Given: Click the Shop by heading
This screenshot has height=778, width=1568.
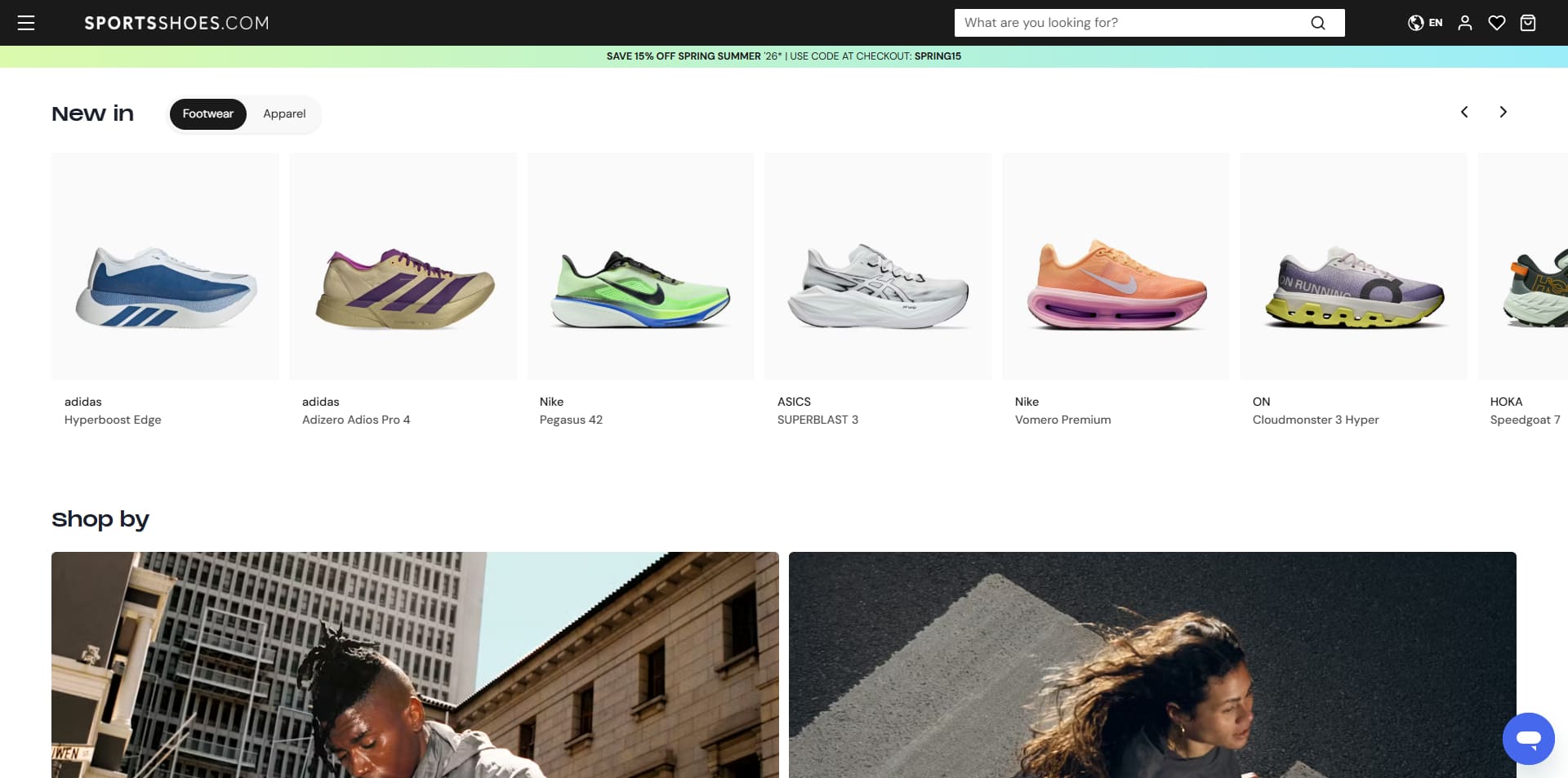Looking at the screenshot, I should [x=100, y=519].
